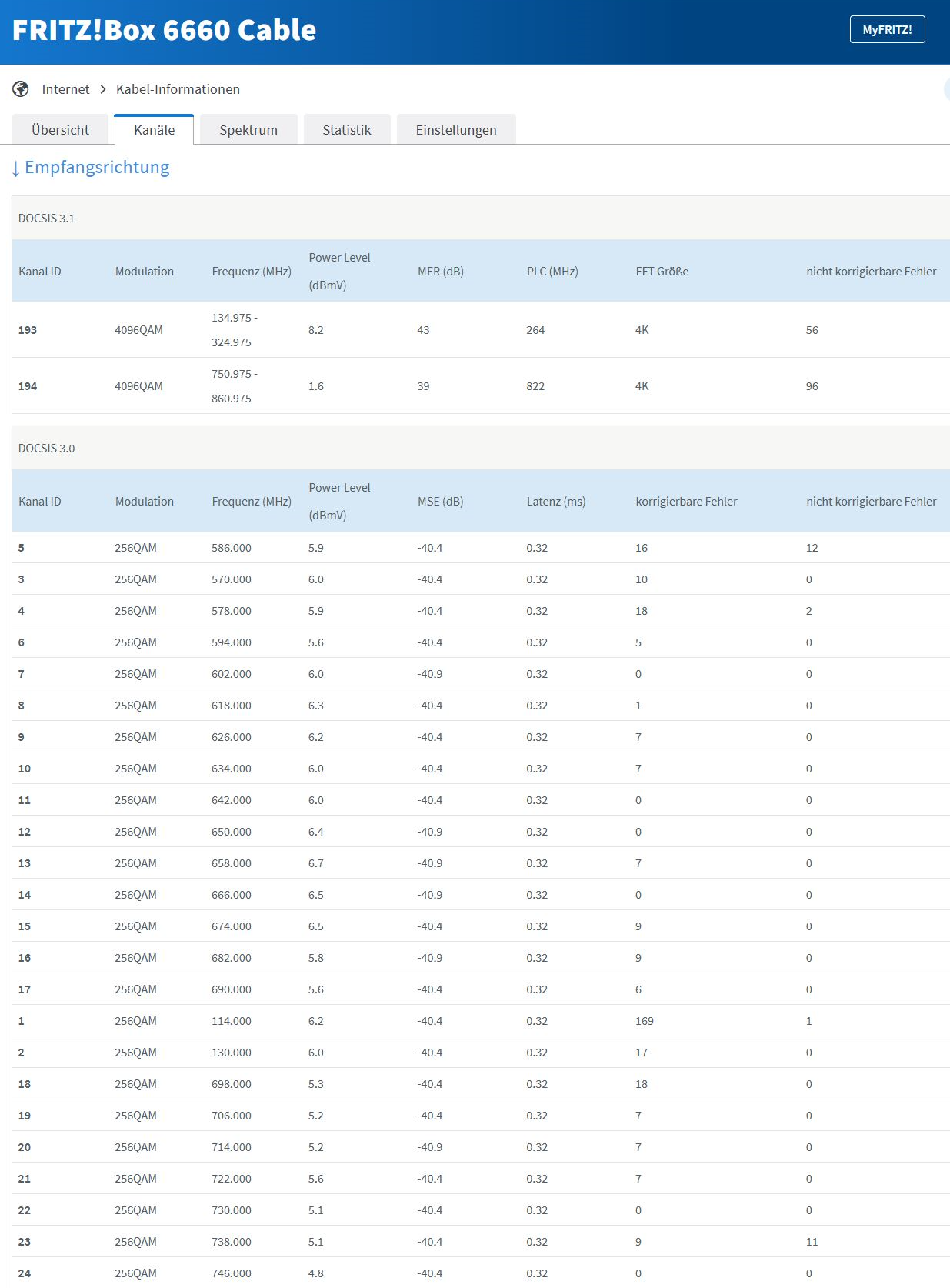Click frequency 730.000 cell
This screenshot has width=950, height=1288.
pos(232,1210)
